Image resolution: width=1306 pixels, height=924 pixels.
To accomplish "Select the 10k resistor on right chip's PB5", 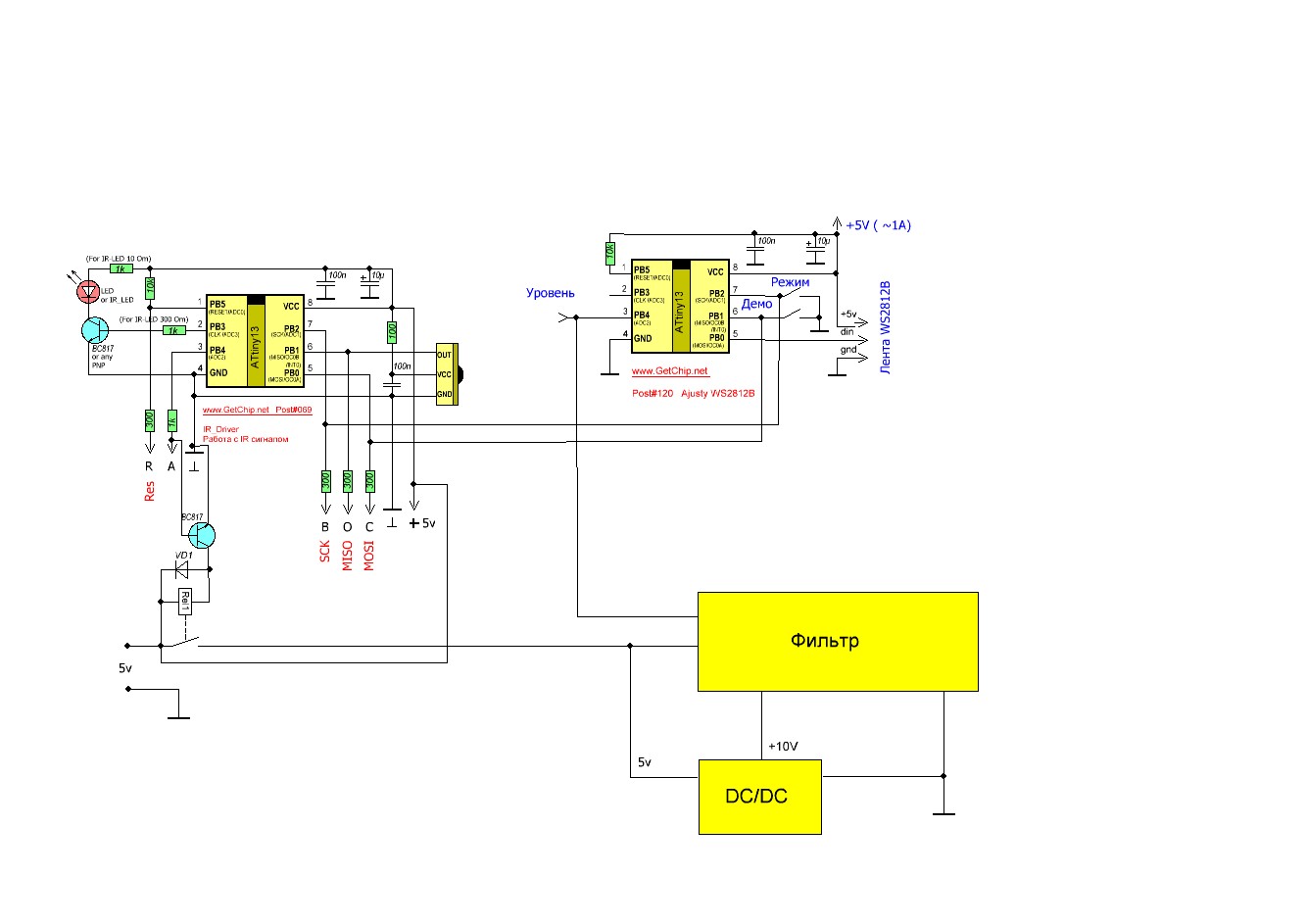I will click(x=609, y=253).
